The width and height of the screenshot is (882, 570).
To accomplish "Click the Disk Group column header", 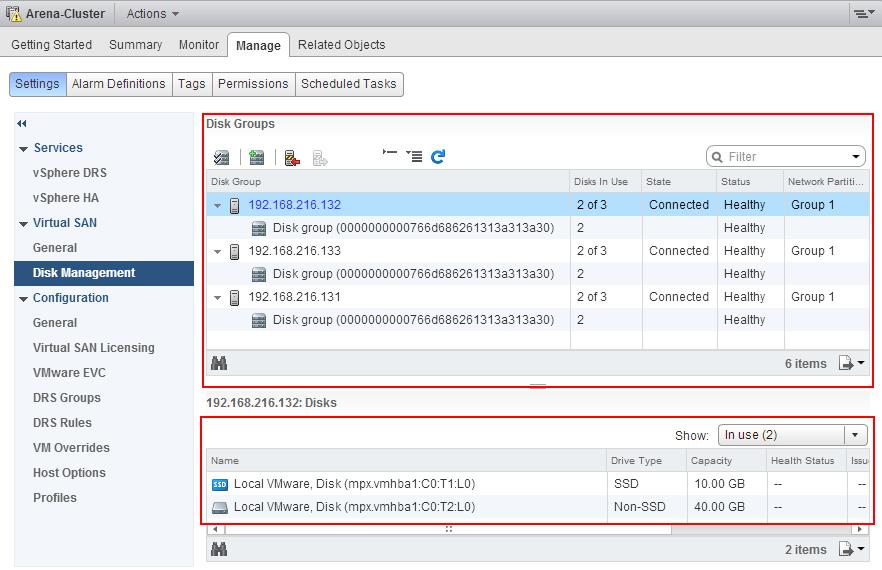I will [x=388, y=182].
